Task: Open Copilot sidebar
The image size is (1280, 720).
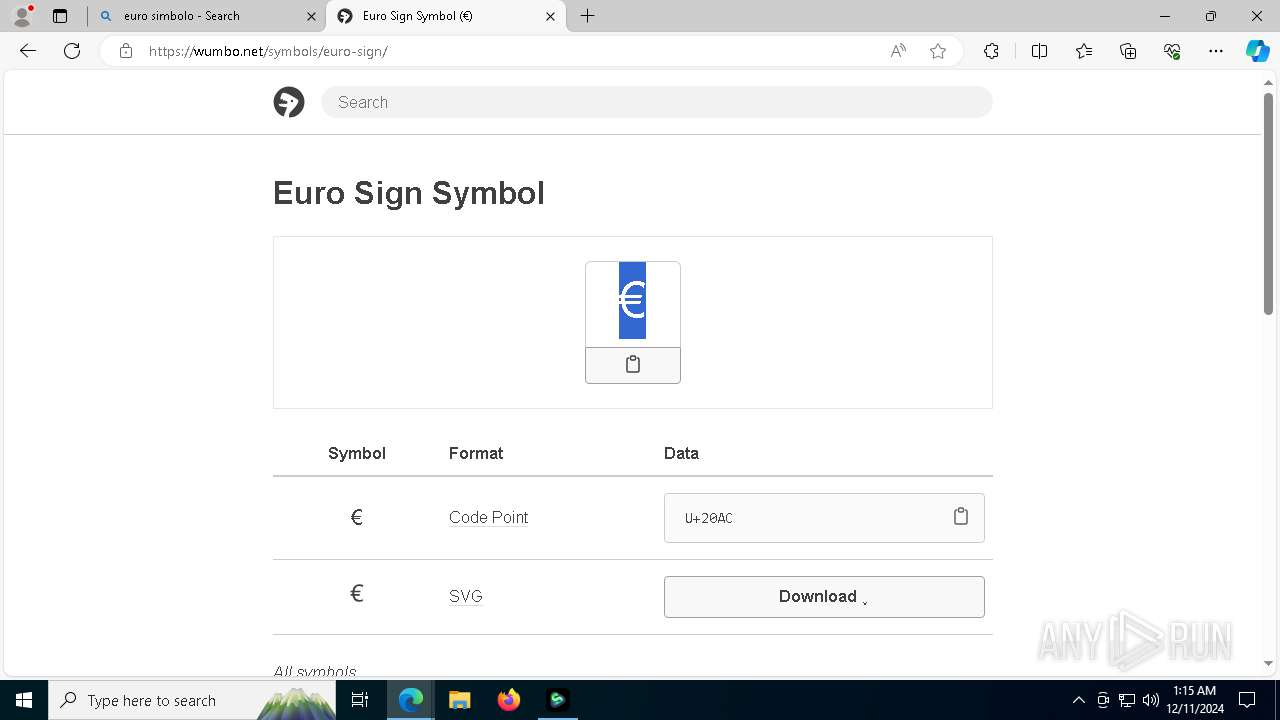Action: tap(1257, 51)
